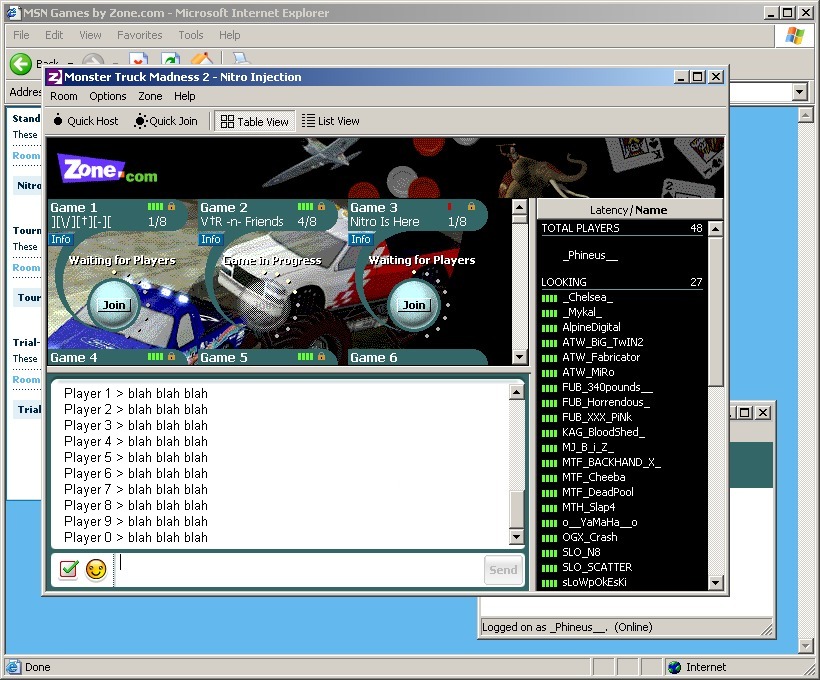Select player OGX_Crash in the list

[x=590, y=538]
